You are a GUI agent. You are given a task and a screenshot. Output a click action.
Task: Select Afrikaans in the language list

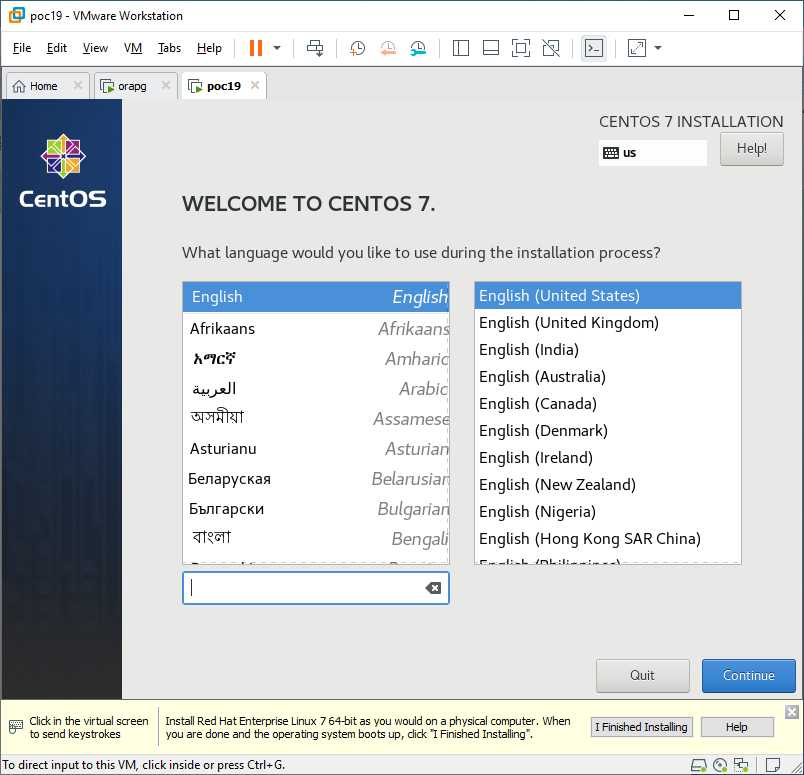click(316, 328)
